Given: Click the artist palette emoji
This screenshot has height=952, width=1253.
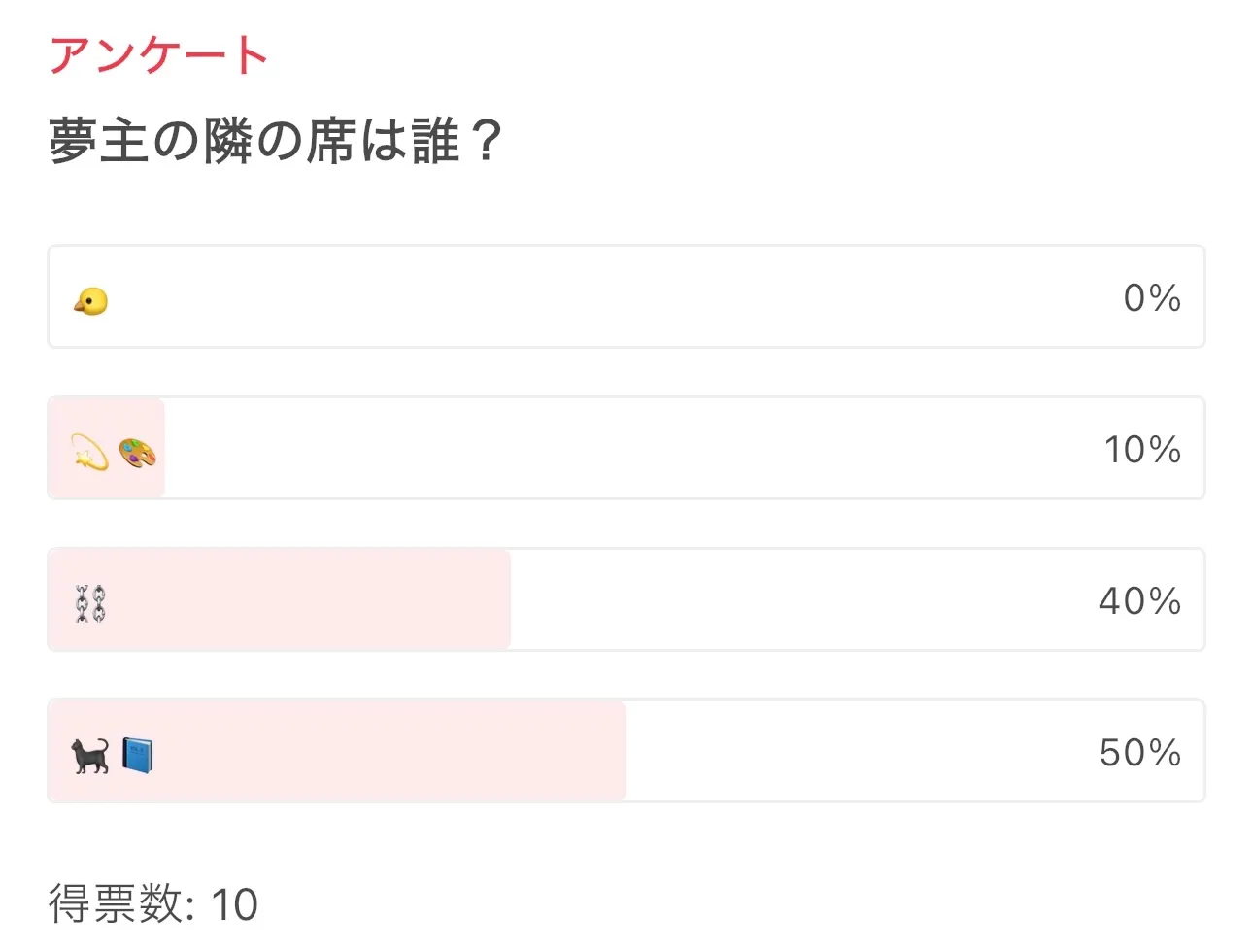Looking at the screenshot, I should tap(137, 454).
